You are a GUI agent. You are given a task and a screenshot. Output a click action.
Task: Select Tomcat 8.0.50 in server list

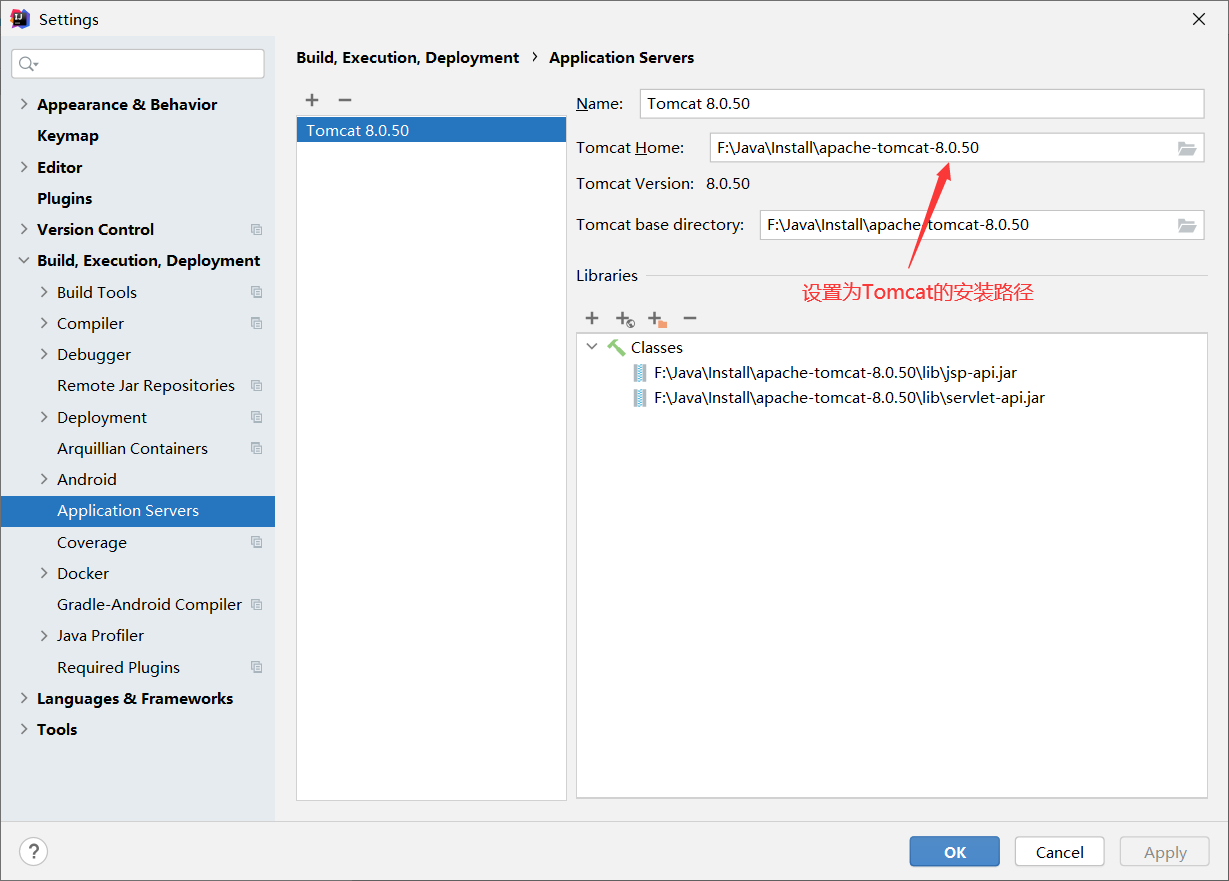[431, 130]
